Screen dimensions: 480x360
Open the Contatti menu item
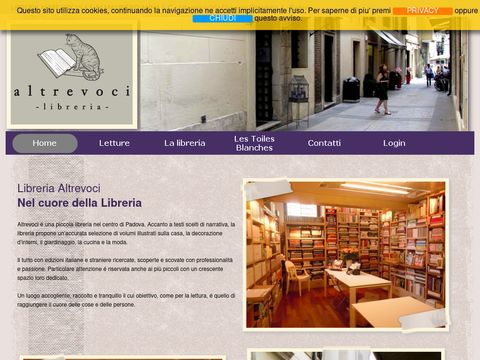tap(324, 143)
